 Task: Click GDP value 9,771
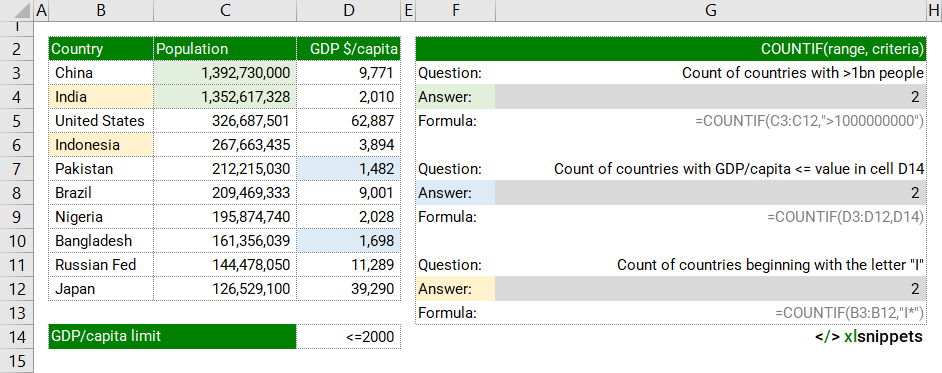pos(348,73)
